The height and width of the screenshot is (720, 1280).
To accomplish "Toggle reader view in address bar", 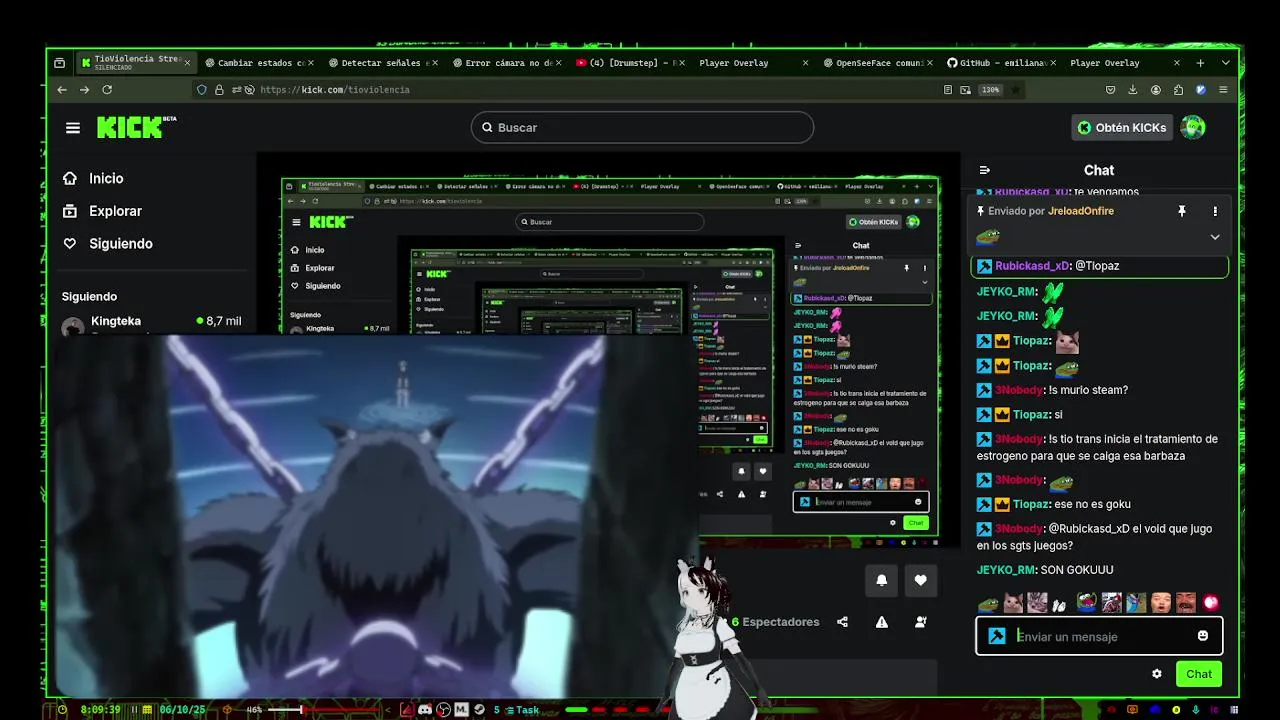I will point(948,90).
